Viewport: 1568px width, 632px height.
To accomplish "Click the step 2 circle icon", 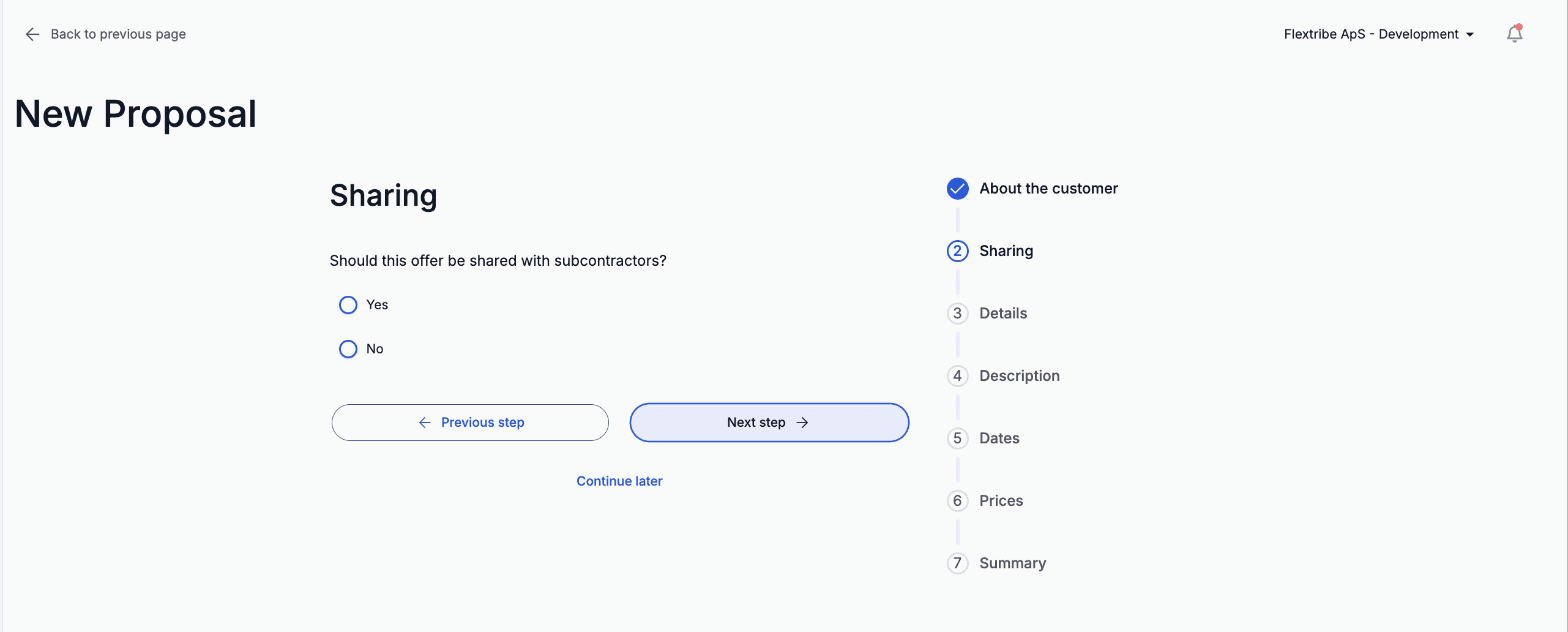I will click(957, 251).
